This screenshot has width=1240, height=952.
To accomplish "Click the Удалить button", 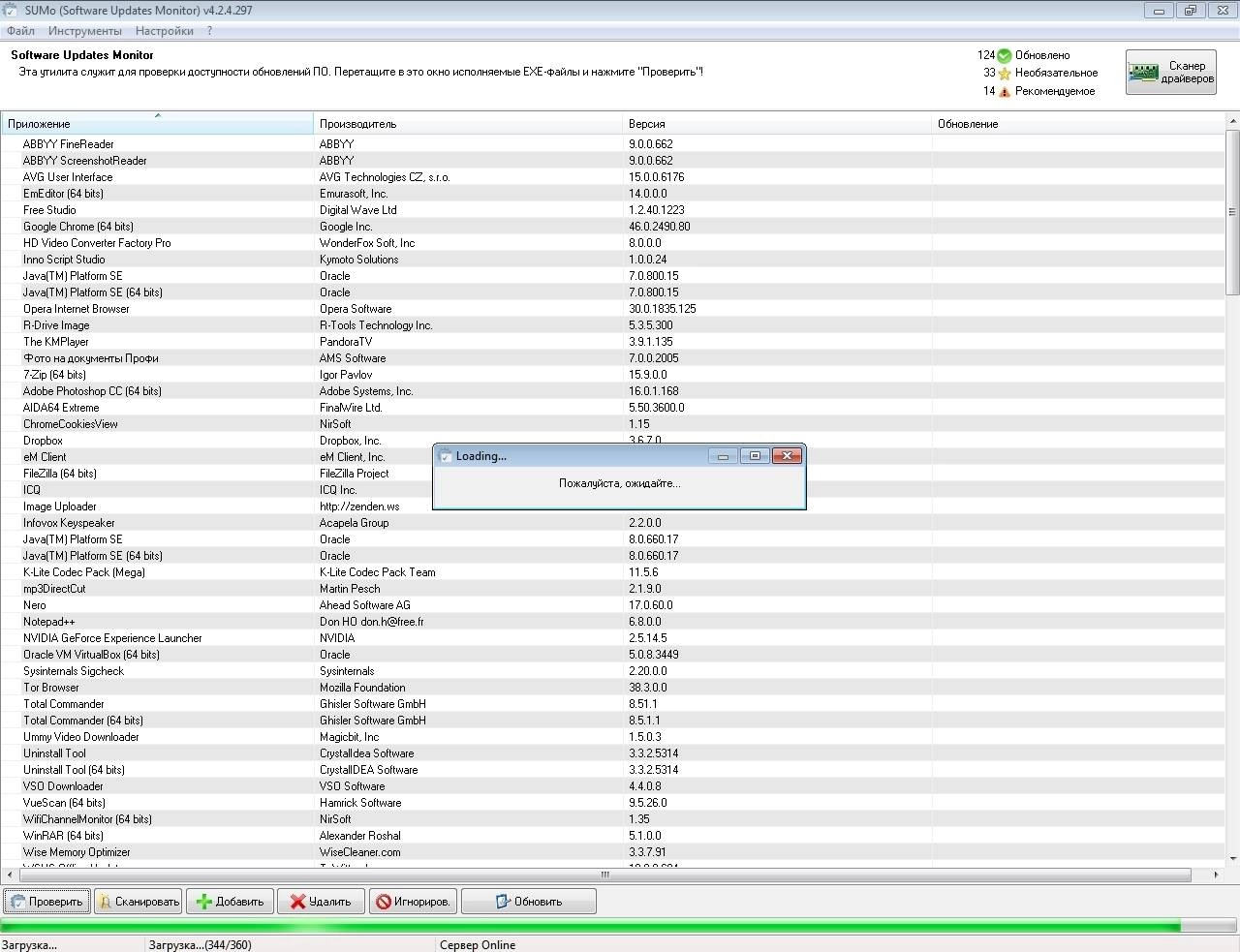I will click(321, 902).
